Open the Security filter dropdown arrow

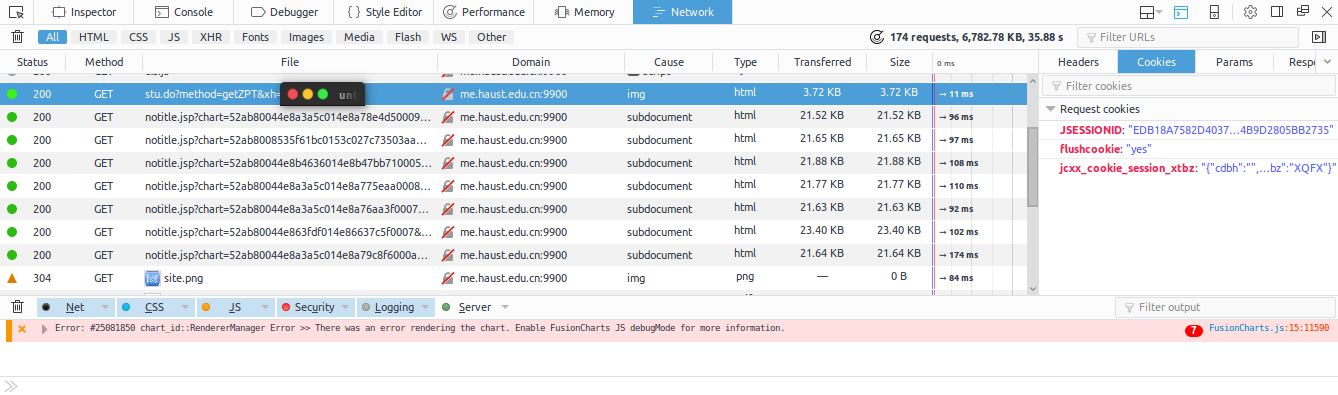(345, 307)
